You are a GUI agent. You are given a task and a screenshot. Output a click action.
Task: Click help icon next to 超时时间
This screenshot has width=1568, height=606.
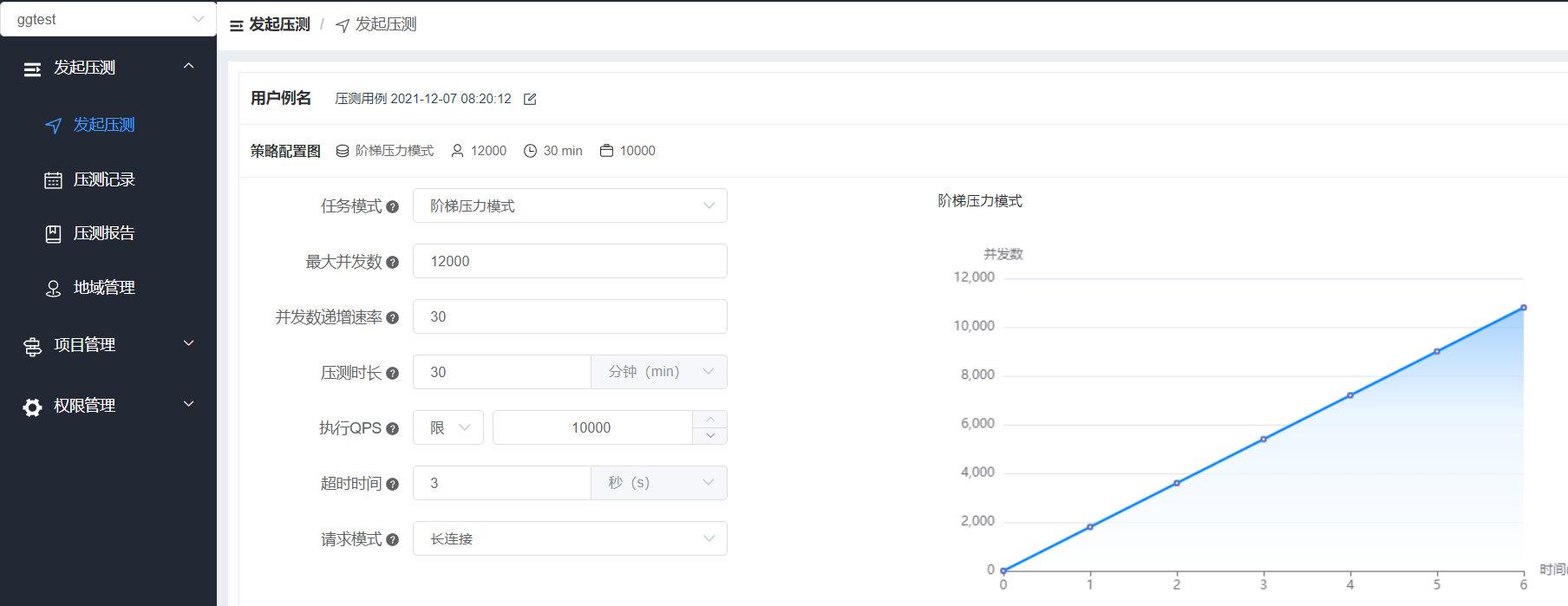[x=392, y=485]
